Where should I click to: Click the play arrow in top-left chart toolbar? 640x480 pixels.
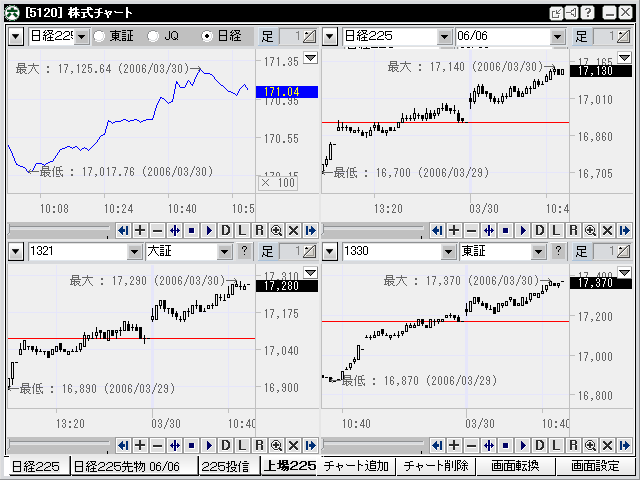pyautogui.click(x=209, y=231)
